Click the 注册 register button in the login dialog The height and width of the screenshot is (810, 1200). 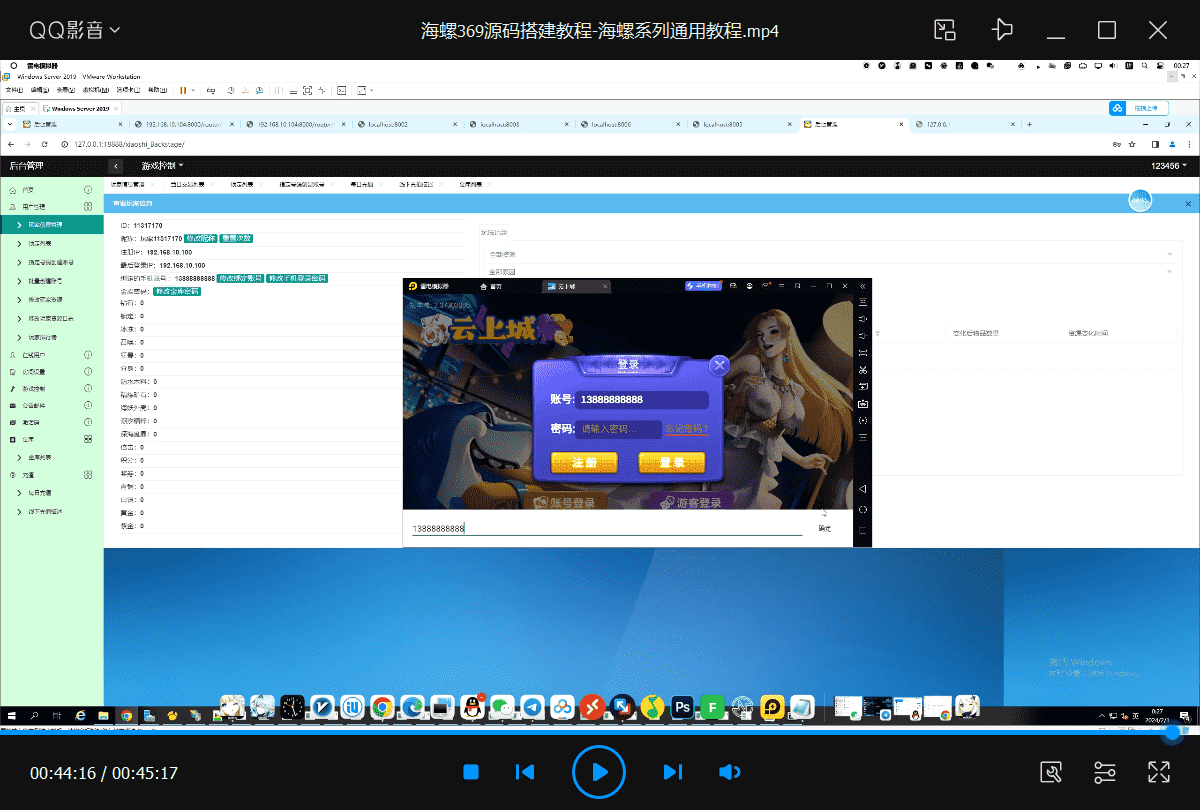coord(583,463)
